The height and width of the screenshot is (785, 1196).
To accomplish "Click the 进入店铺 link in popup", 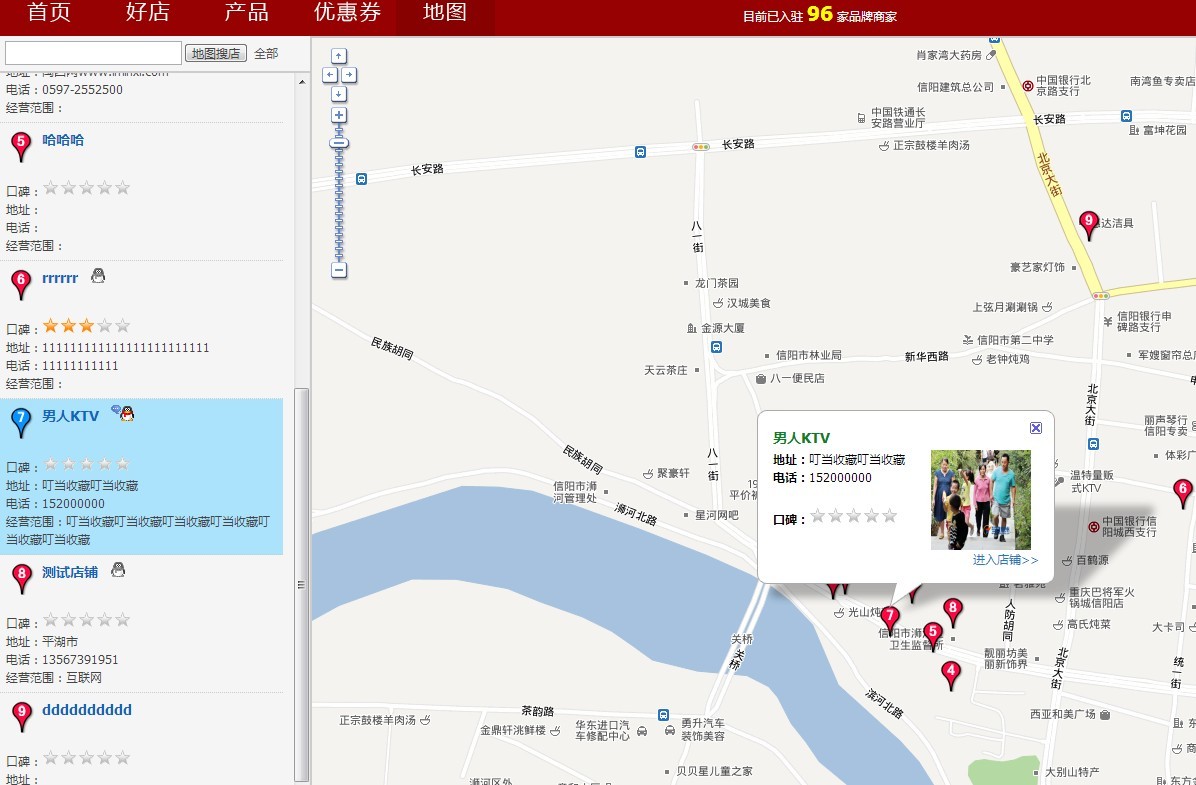I will [1005, 560].
